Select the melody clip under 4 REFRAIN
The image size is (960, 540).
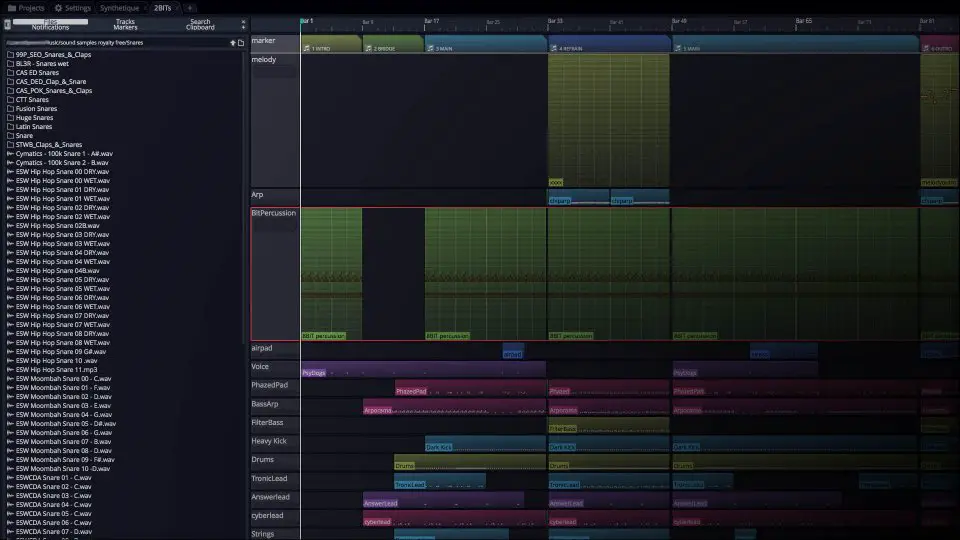pos(609,121)
